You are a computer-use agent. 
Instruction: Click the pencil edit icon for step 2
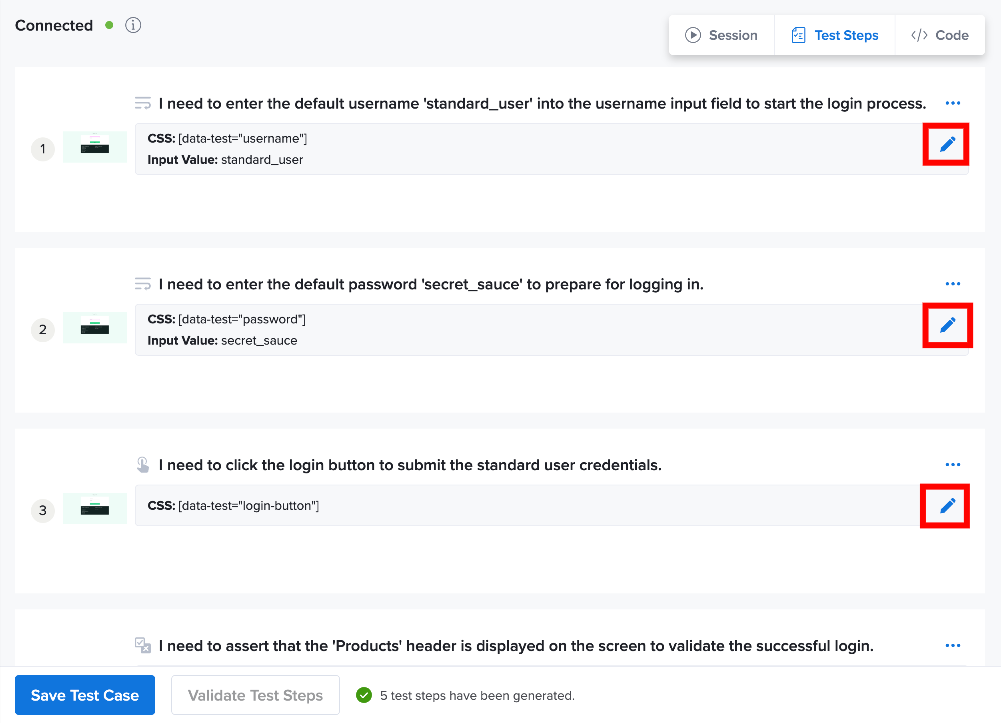[x=947, y=325]
